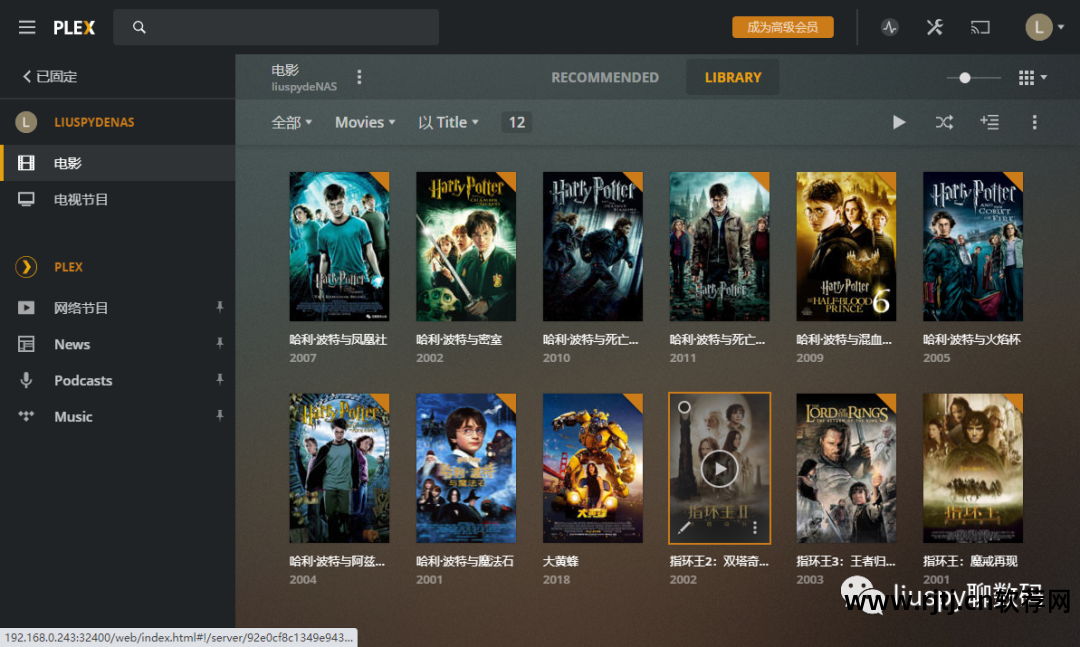Open the user account avatar menu
The image size is (1080, 647).
1044,28
